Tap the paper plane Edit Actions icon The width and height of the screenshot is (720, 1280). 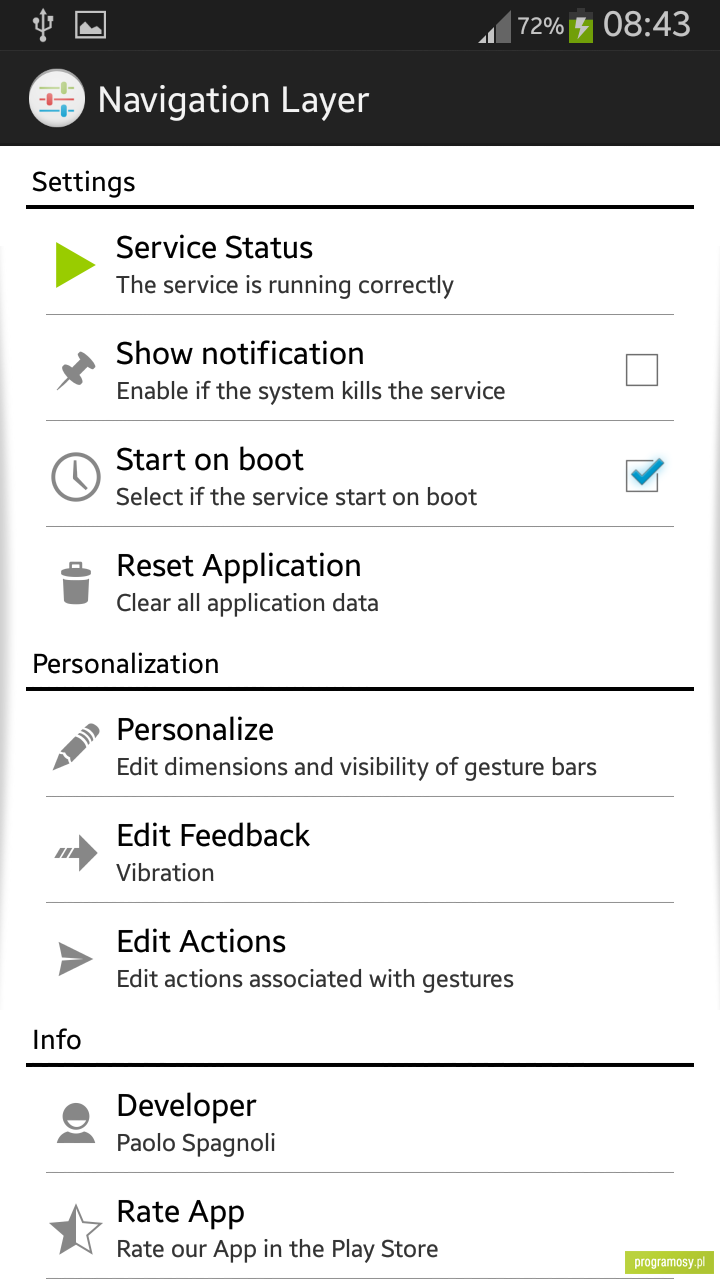point(76,959)
